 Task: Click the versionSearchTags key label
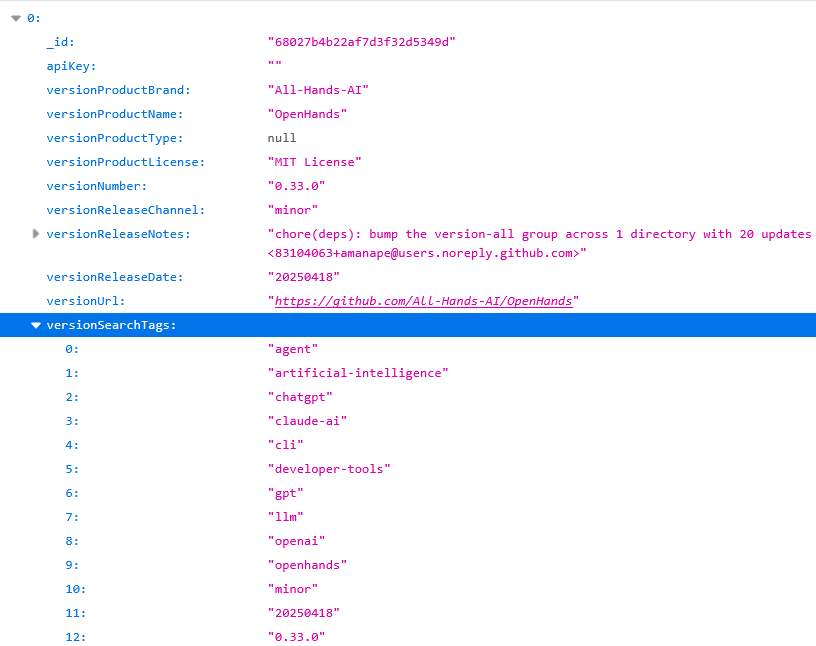tap(111, 325)
